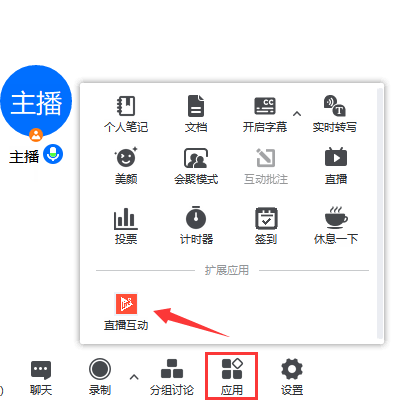
Task: Select 休息一下 take-a-break app
Action: pos(336,226)
